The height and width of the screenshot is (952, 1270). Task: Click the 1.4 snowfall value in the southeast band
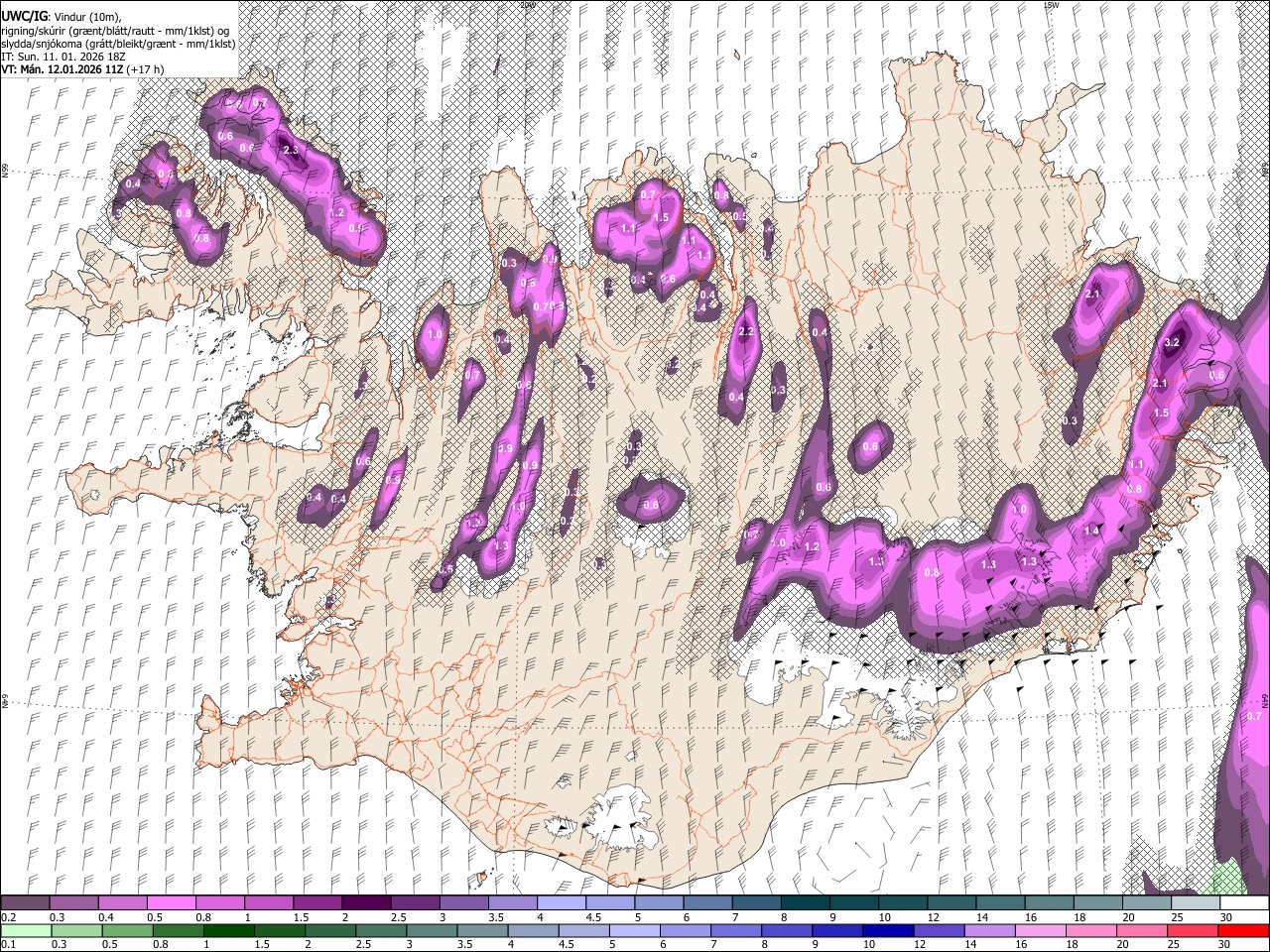[1091, 531]
